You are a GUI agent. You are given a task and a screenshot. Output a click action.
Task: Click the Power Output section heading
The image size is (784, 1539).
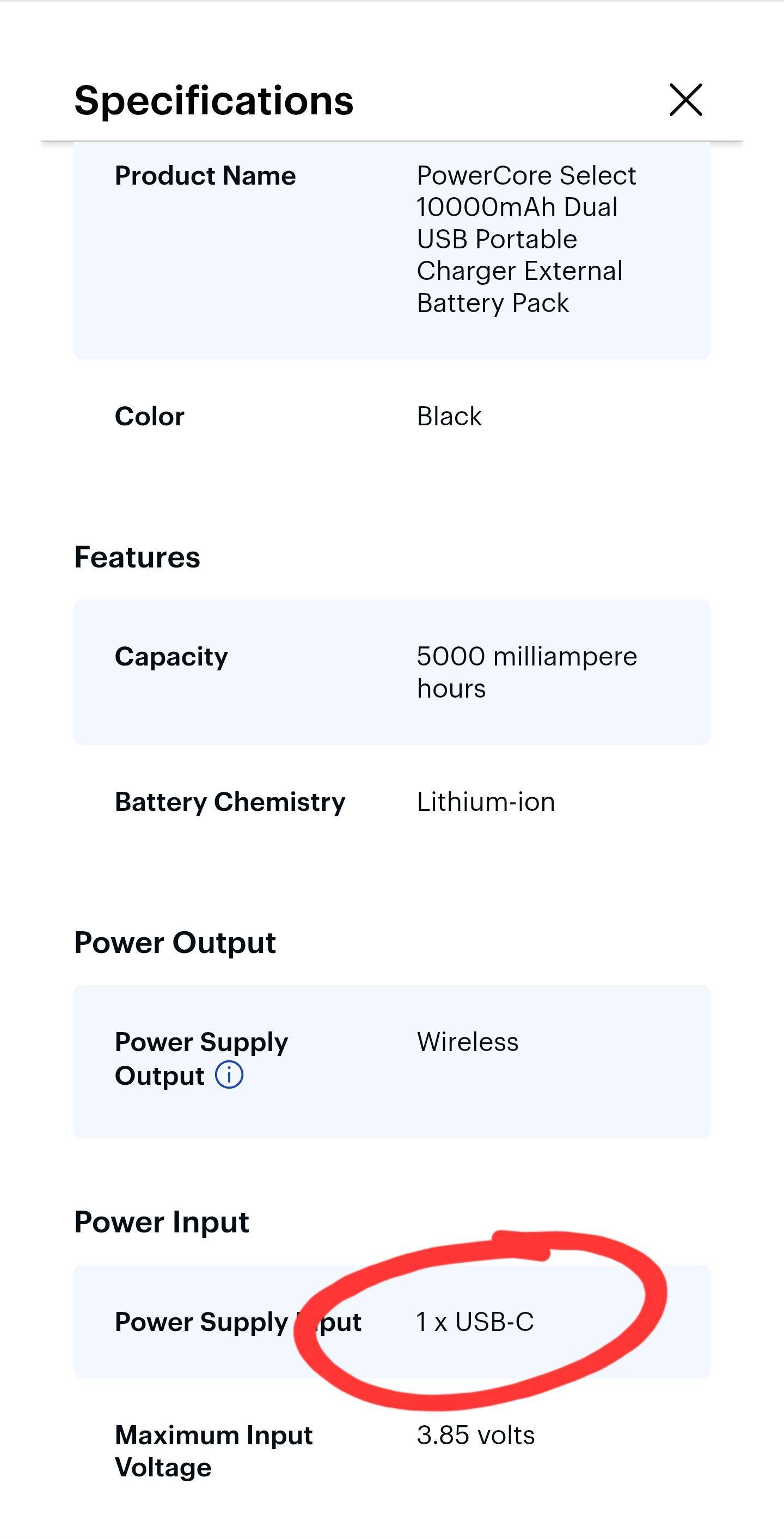click(174, 943)
